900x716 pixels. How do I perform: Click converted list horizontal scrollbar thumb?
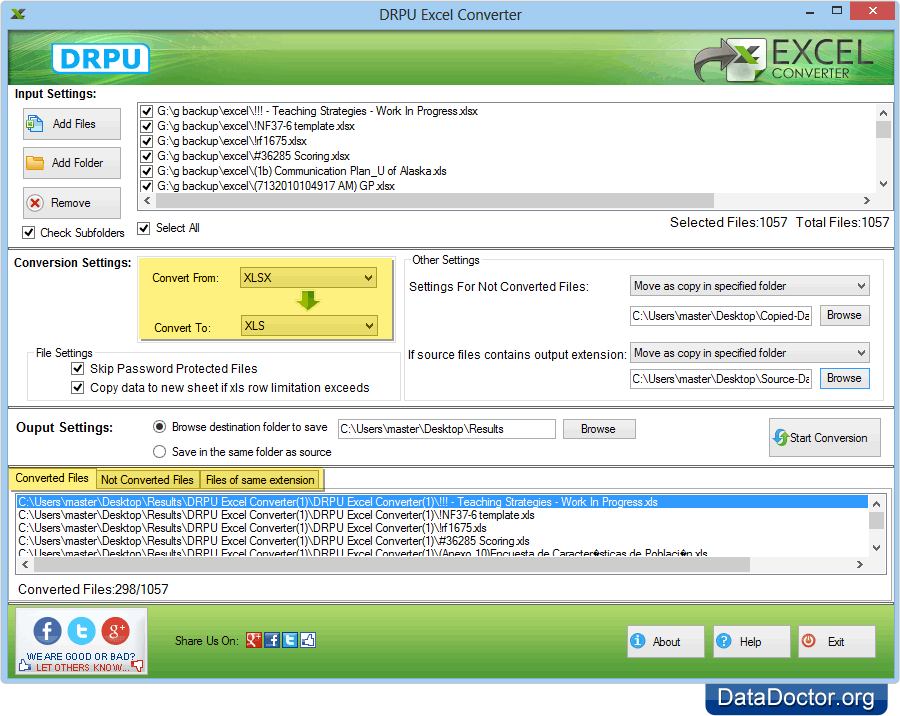tap(391, 564)
